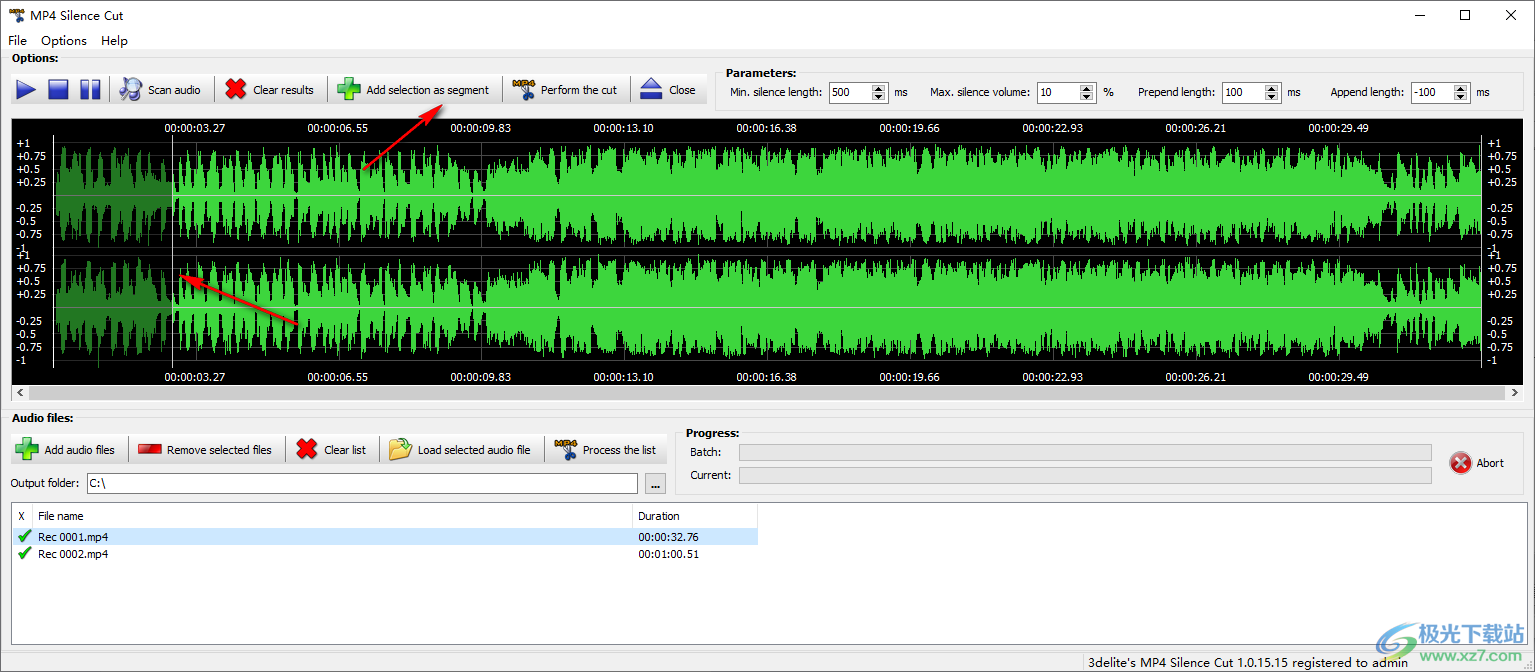The width and height of the screenshot is (1535, 672).
Task: Increase Min. silence length value
Action: click(879, 88)
